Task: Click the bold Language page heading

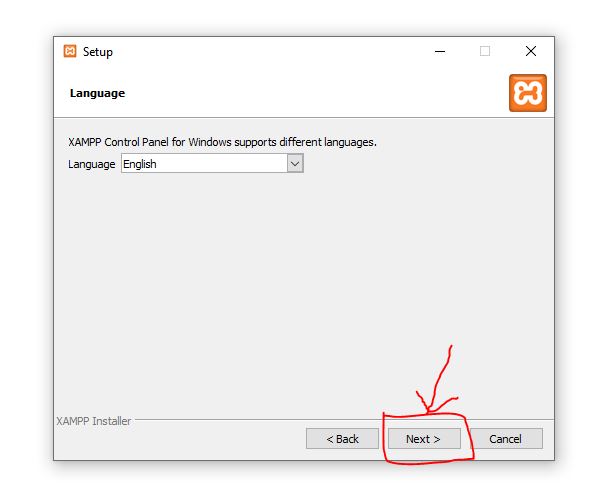Action: (x=97, y=93)
